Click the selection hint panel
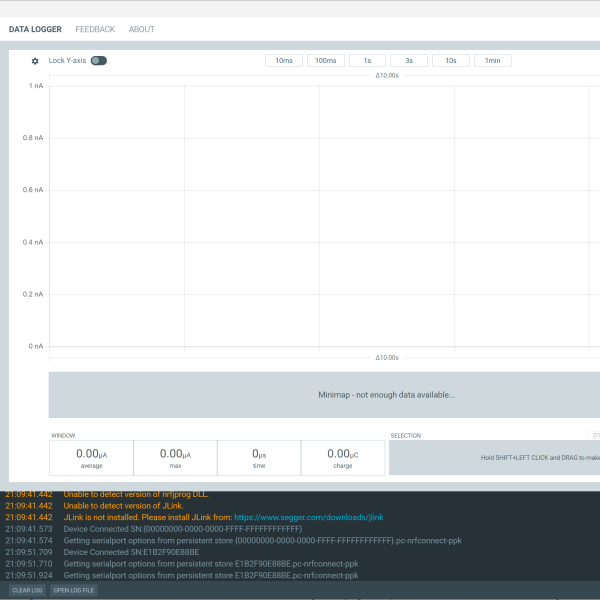The width and height of the screenshot is (600, 600). pos(495,458)
